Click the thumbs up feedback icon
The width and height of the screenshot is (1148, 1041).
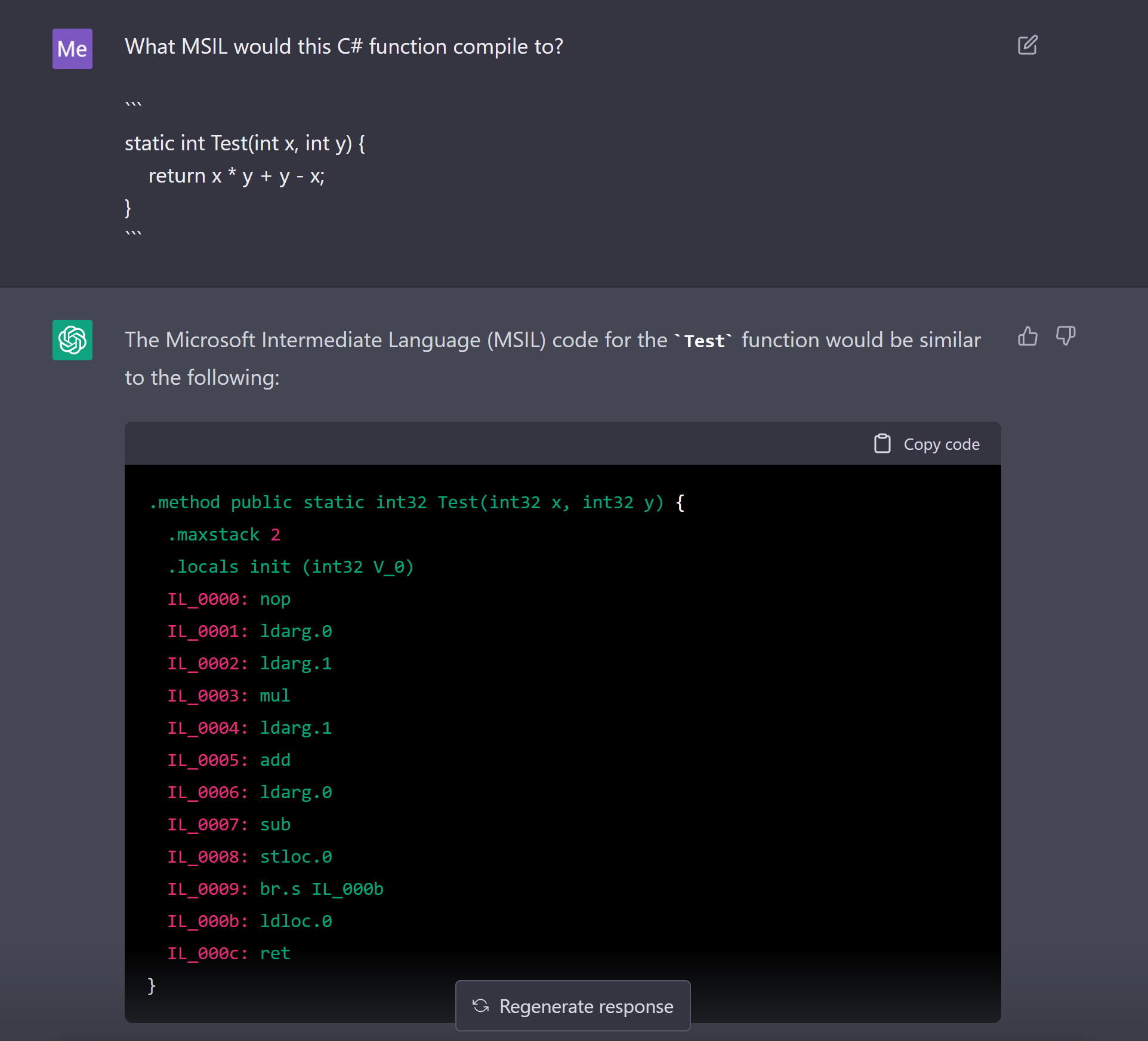(x=1027, y=336)
